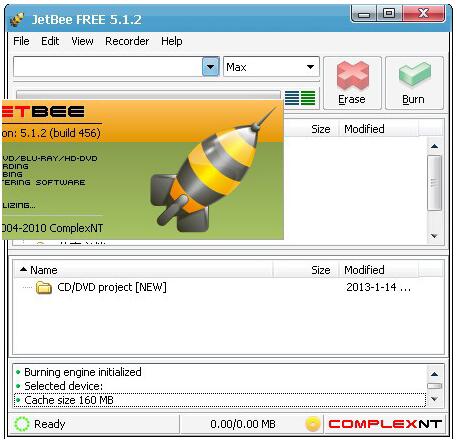Click upper file pane scroll down arrow
Viewport: 457px width, 446px height.
pyautogui.click(x=434, y=236)
